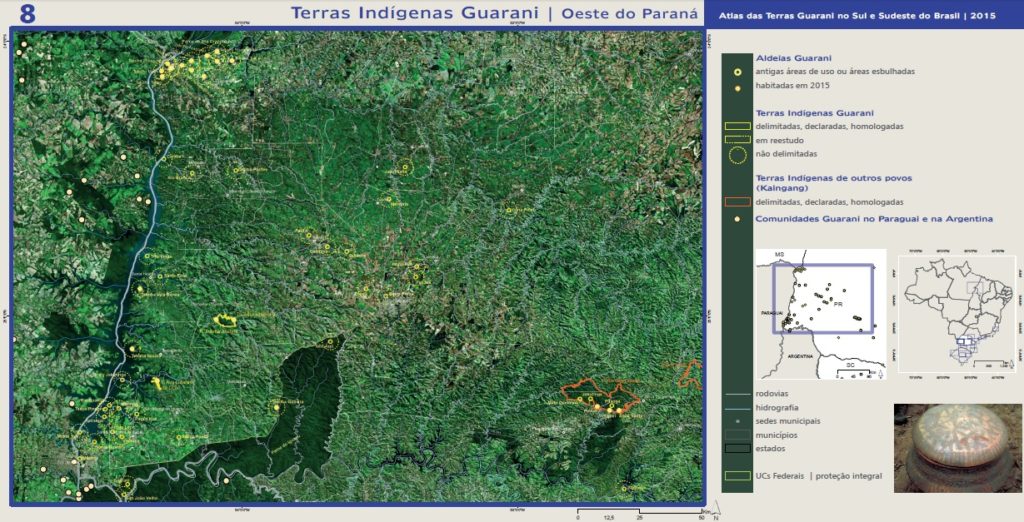Click the Terras Indígenas Guarani legend heading
Screen dimensions: 1024x522
click(814, 113)
